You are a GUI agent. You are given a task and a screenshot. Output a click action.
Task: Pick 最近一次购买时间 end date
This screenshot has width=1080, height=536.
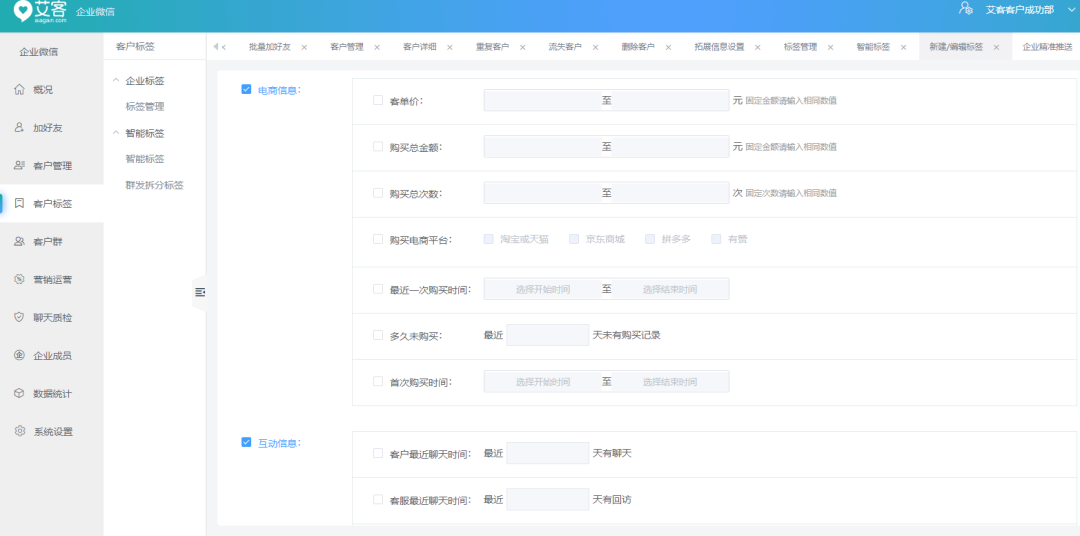click(670, 289)
